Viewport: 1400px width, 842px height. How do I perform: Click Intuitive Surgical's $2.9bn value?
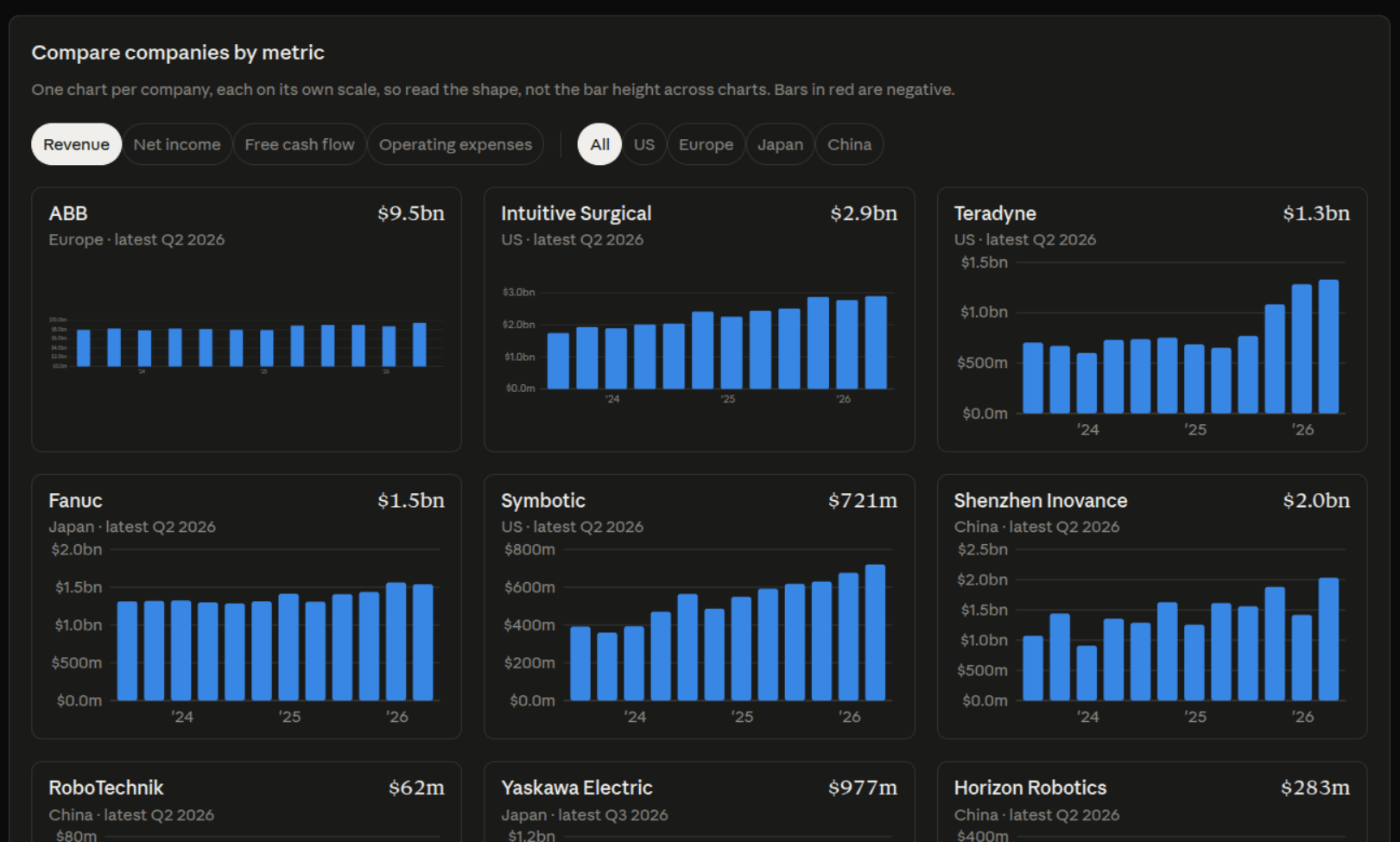click(864, 213)
